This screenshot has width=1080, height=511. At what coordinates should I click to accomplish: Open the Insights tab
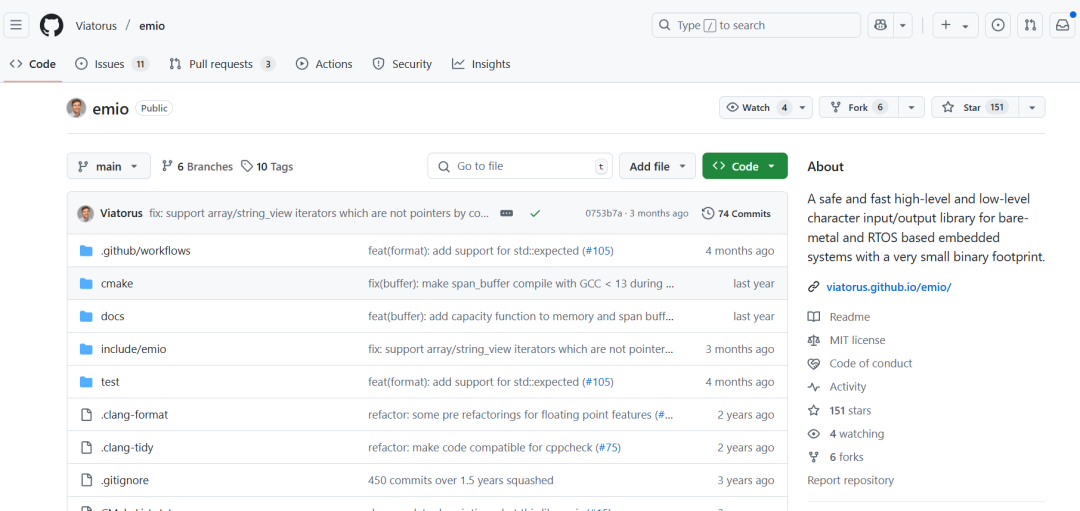coord(481,64)
